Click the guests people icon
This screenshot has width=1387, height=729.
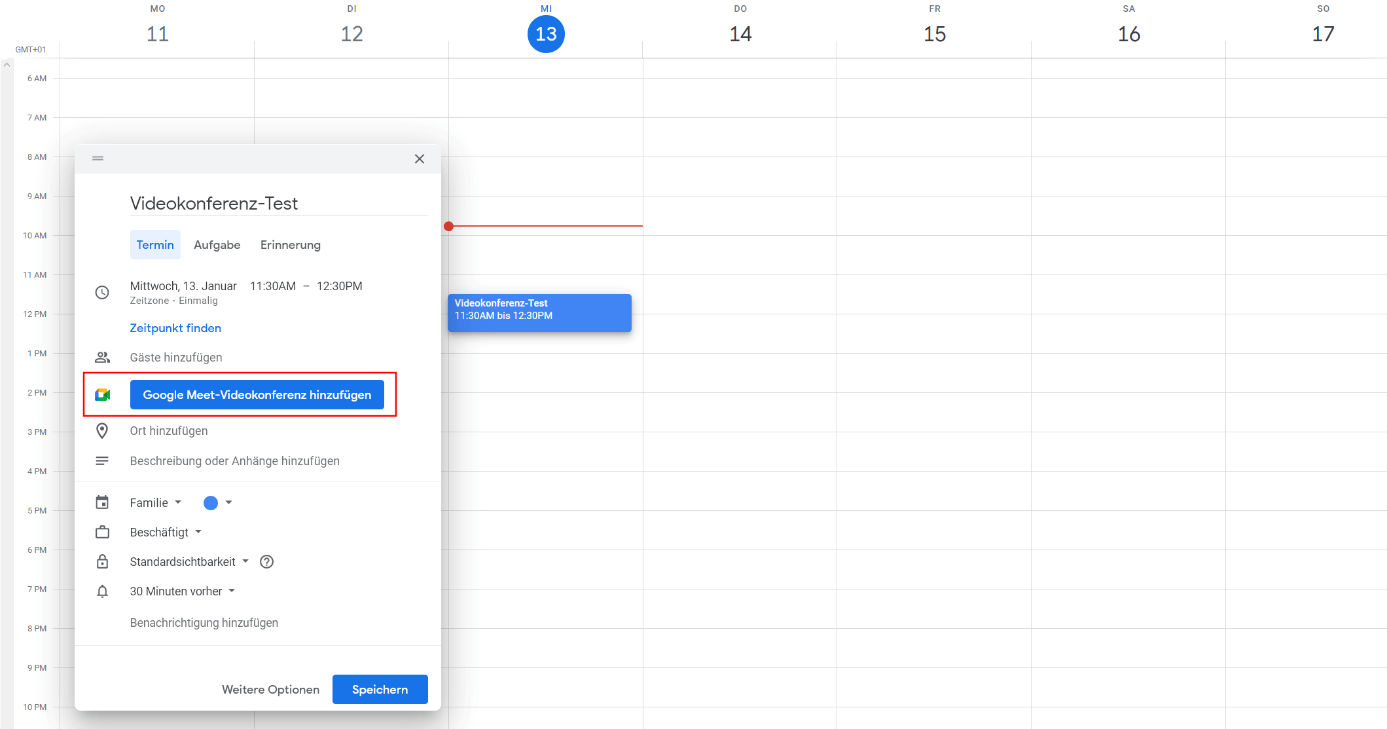point(102,357)
